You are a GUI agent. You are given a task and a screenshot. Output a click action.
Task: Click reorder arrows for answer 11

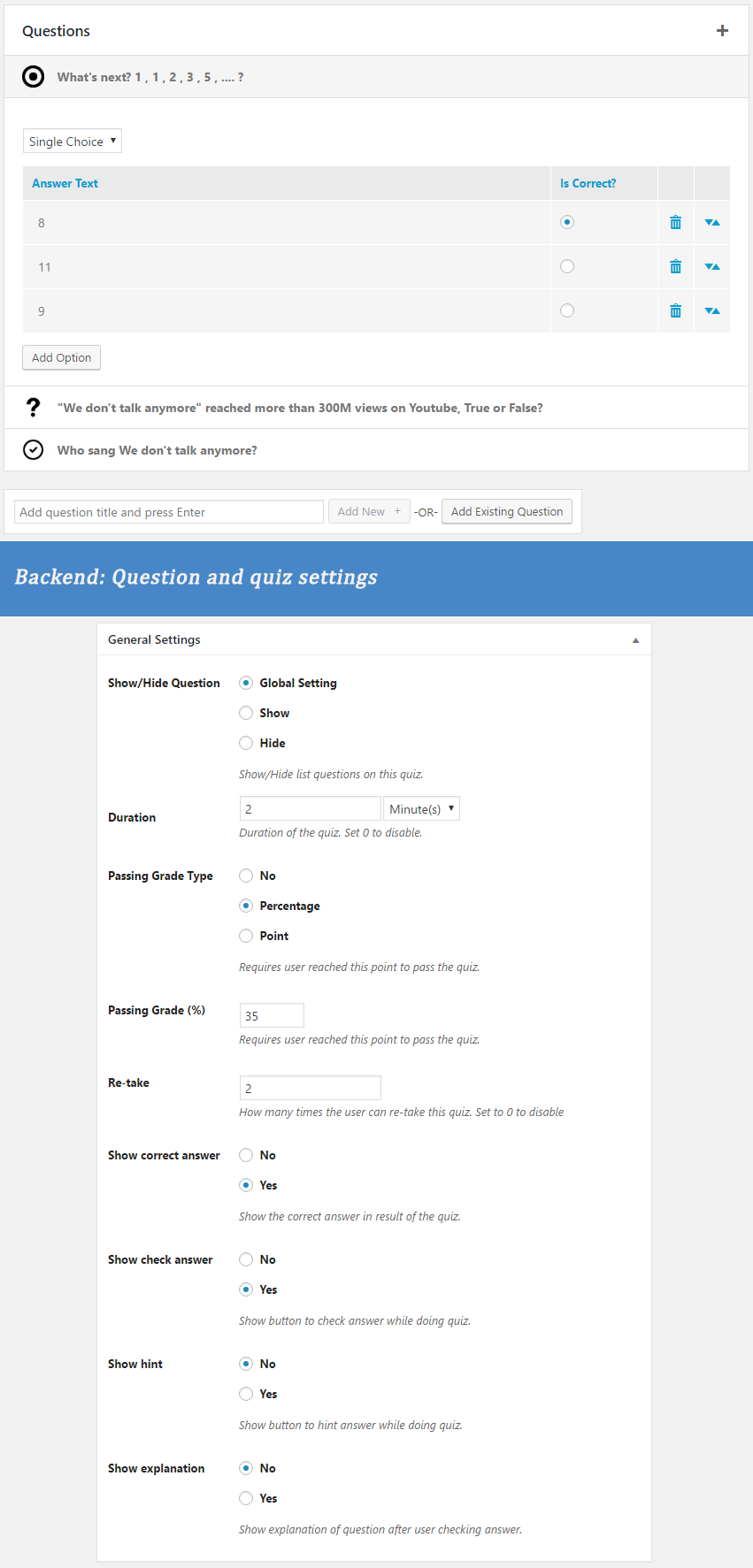pyautogui.click(x=712, y=267)
